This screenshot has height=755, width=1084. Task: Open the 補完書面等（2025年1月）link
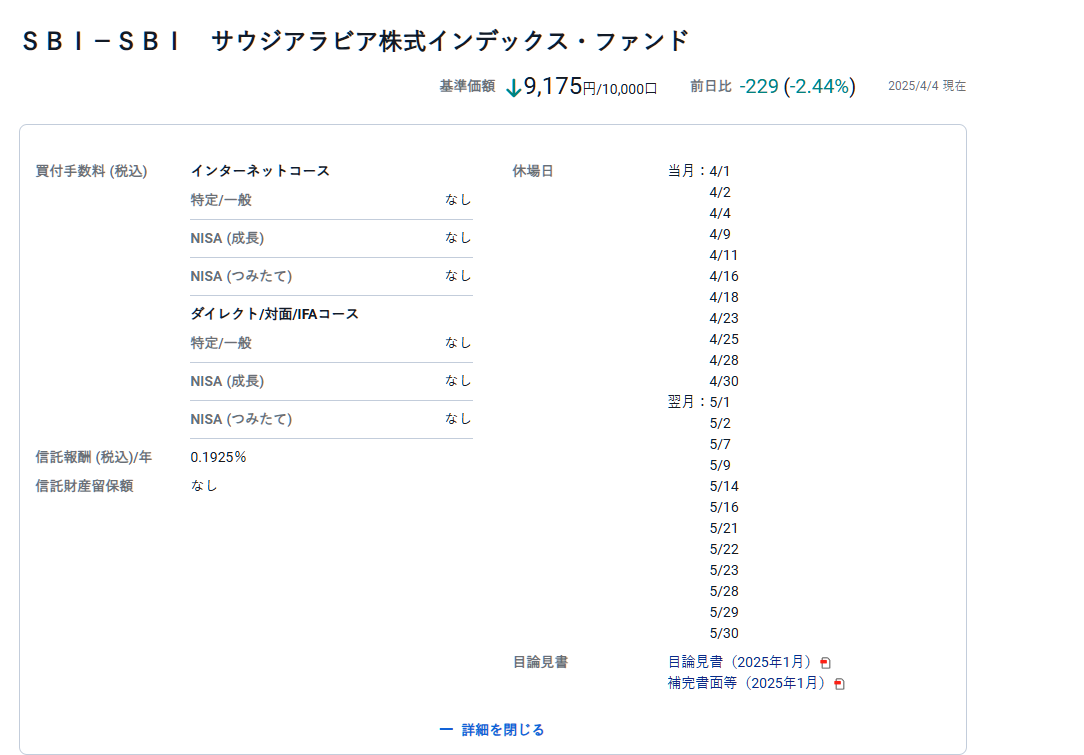tap(748, 683)
